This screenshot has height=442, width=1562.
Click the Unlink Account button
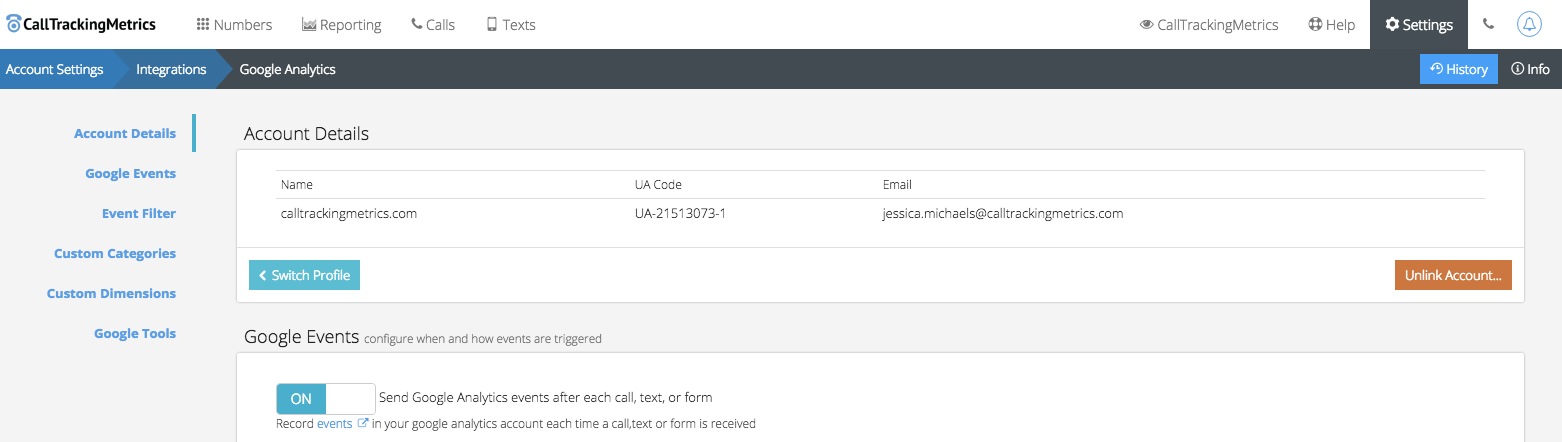click(x=1452, y=275)
